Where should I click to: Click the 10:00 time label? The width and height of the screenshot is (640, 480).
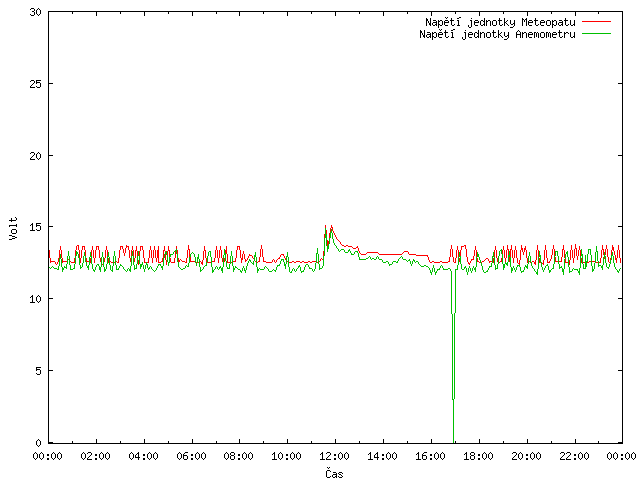point(287,456)
